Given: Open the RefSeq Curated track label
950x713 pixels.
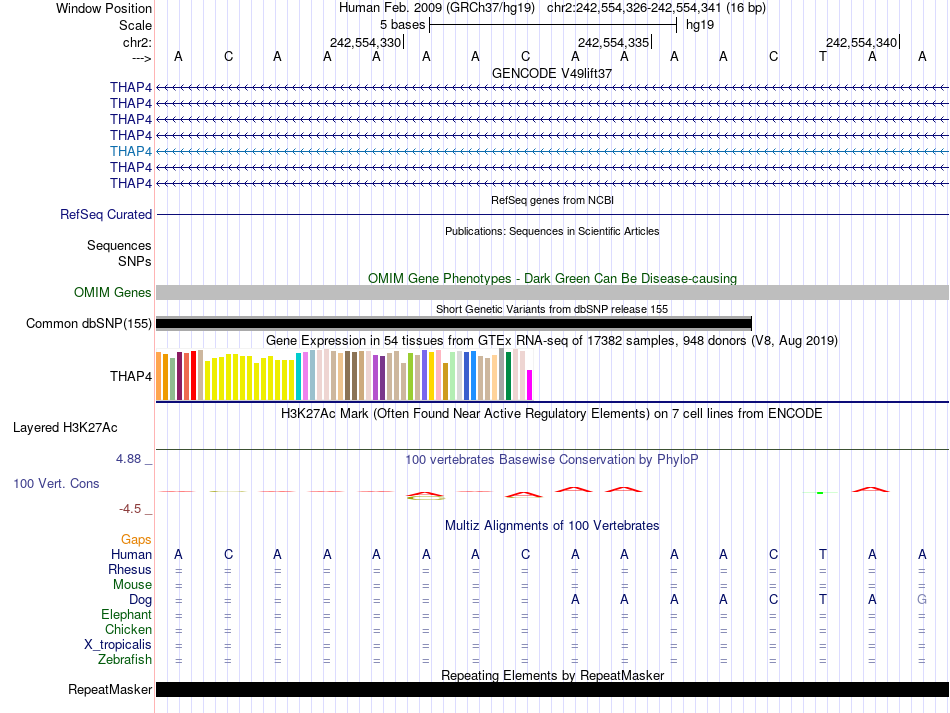Looking at the screenshot, I should (x=106, y=214).
